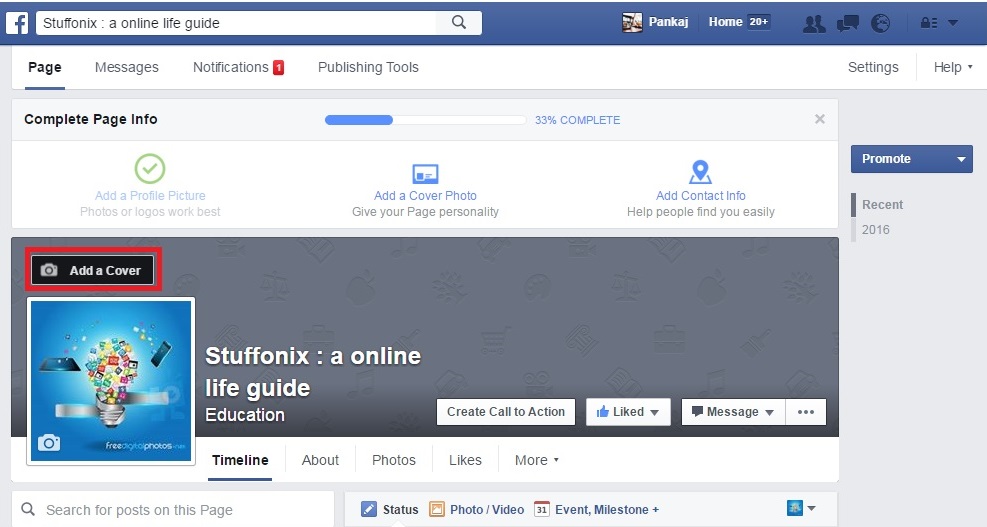
Task: Click Pankaj's profile picture thumbnail
Action: pos(632,22)
